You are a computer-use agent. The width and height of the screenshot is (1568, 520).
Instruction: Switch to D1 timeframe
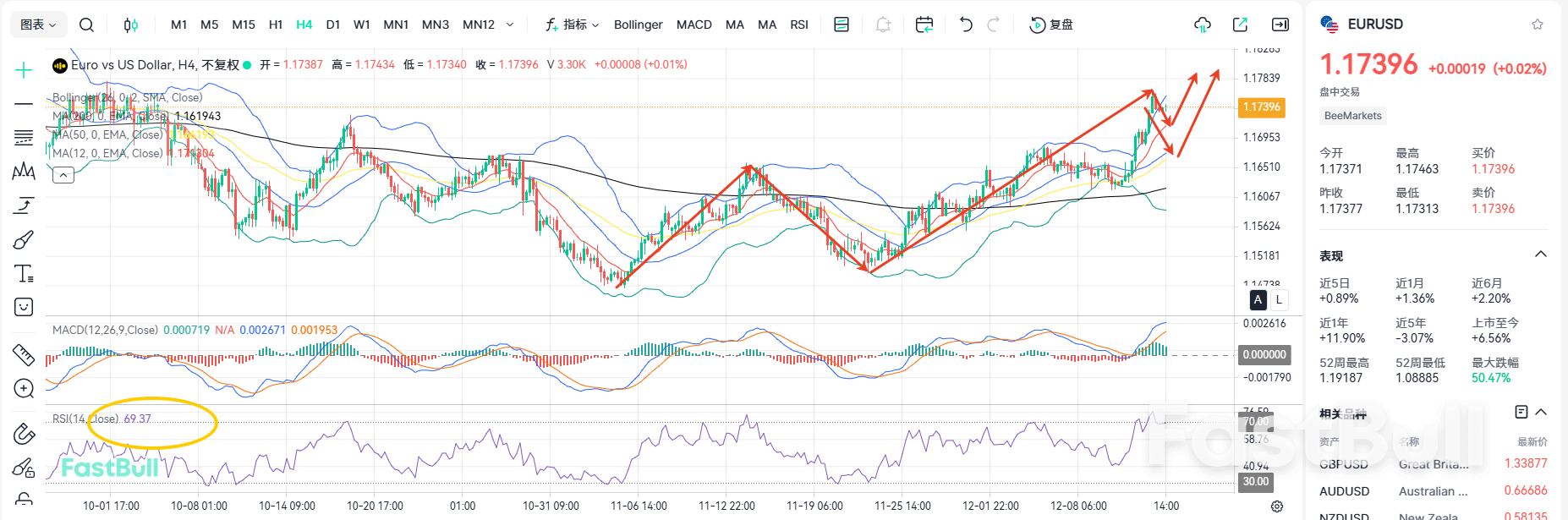333,25
